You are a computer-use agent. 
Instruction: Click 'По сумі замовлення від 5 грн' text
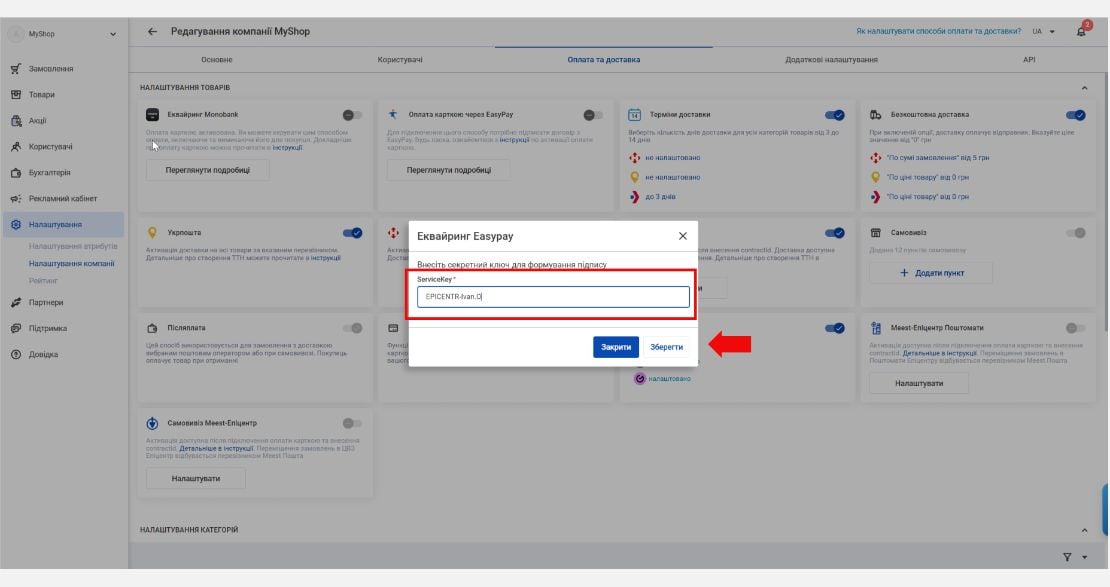coord(937,158)
